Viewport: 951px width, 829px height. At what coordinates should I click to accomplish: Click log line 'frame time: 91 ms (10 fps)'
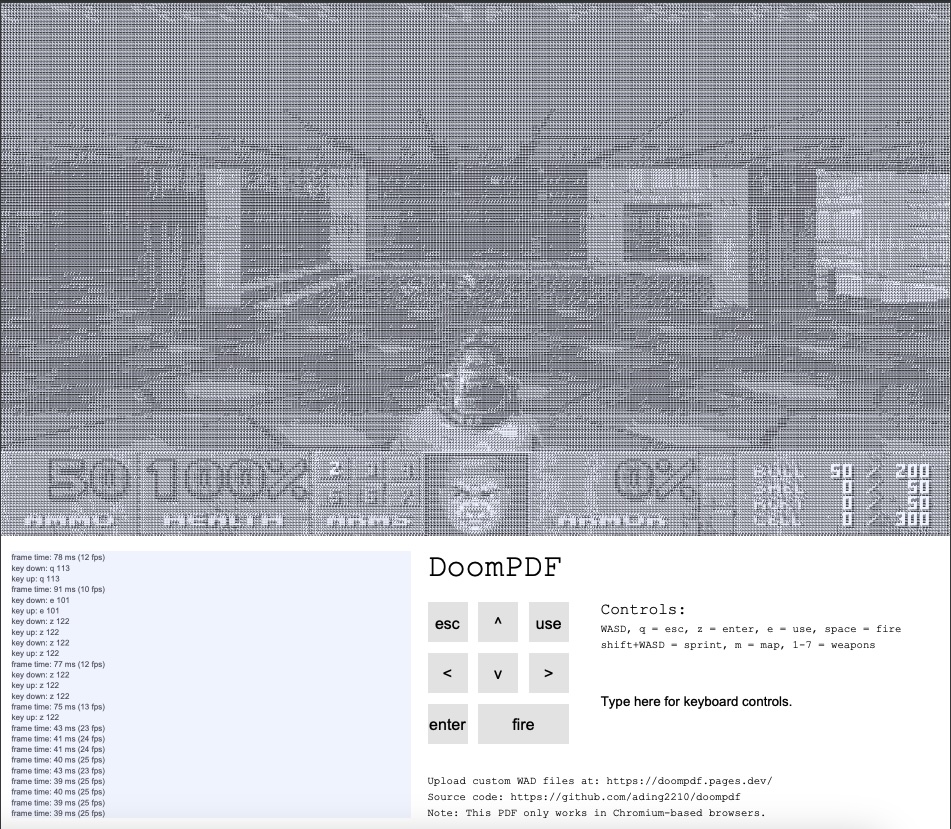coord(58,589)
